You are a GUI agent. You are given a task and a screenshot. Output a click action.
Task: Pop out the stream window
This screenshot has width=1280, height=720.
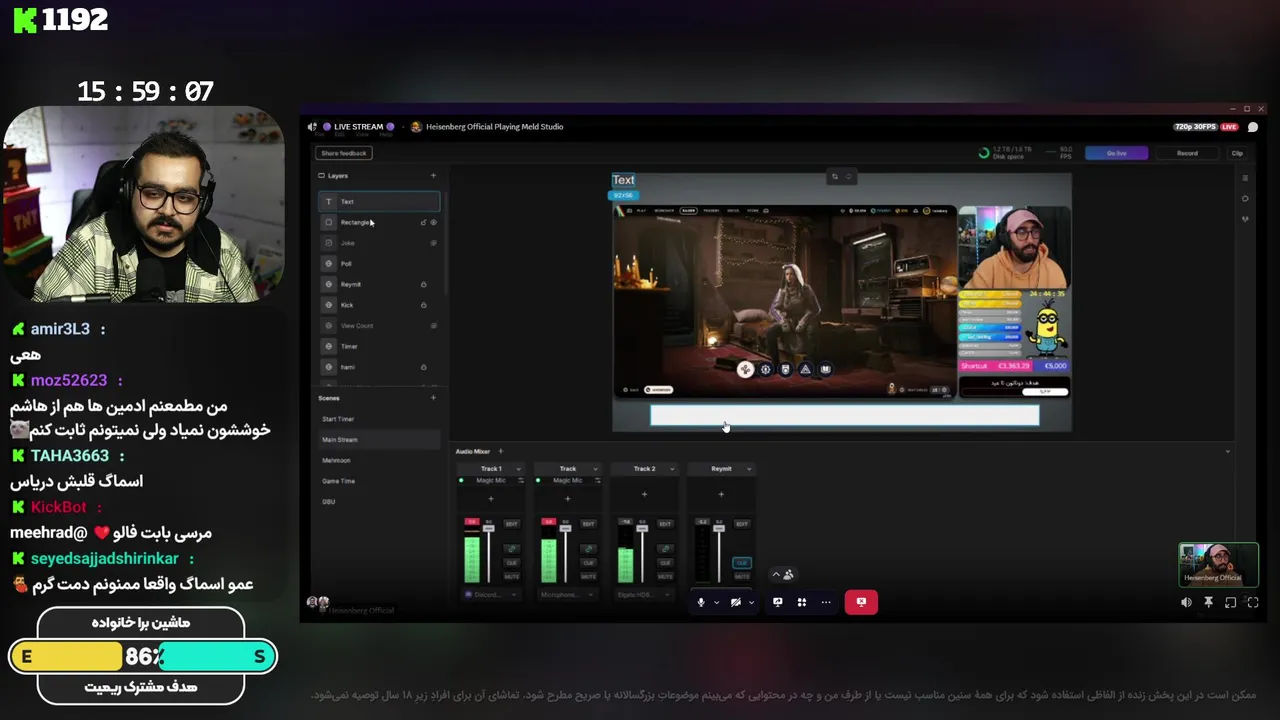(1230, 602)
